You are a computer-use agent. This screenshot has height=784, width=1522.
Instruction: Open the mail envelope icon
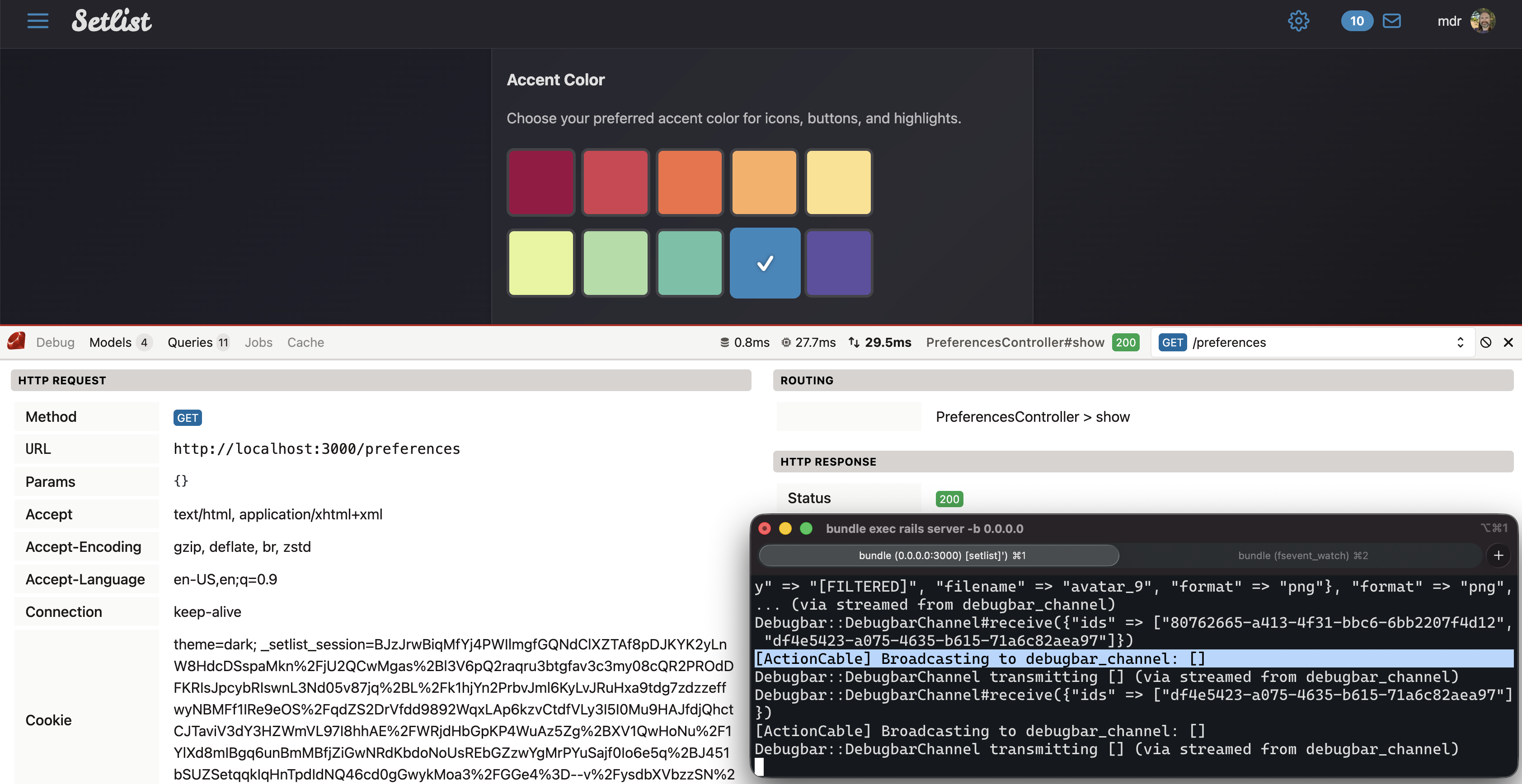[1391, 21]
